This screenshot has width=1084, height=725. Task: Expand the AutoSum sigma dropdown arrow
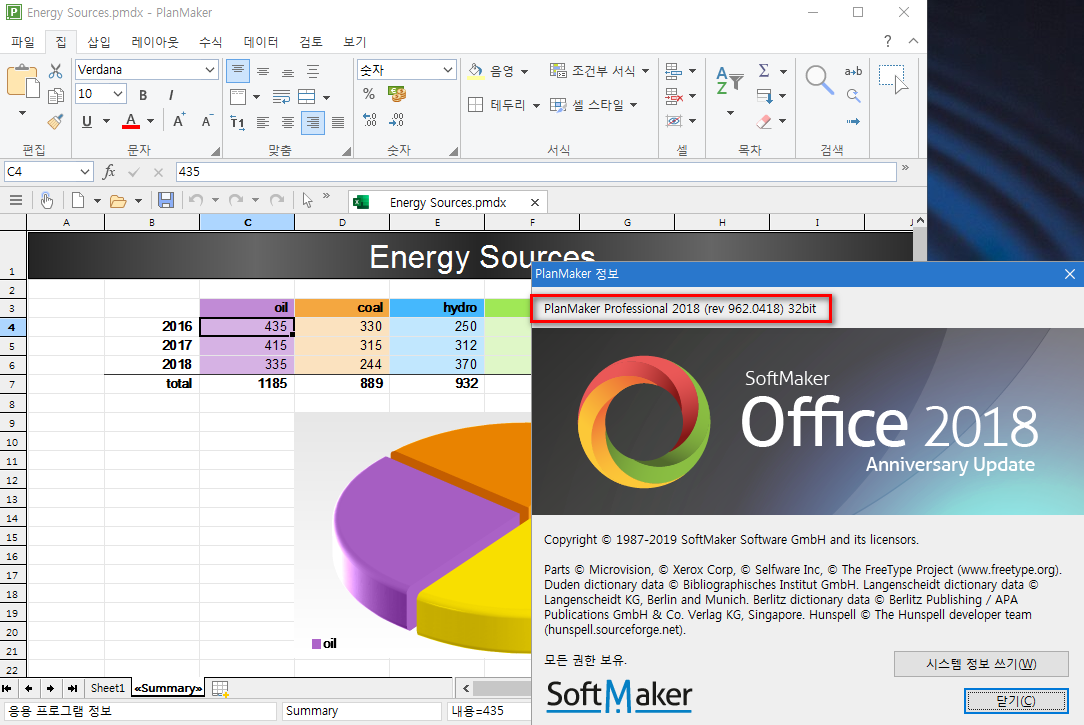tap(783, 71)
